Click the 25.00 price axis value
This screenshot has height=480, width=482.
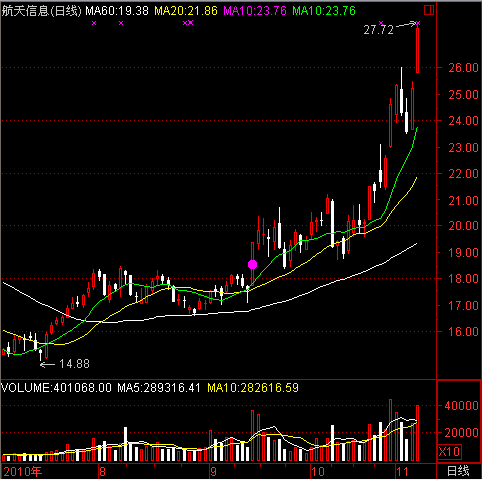[x=464, y=95]
